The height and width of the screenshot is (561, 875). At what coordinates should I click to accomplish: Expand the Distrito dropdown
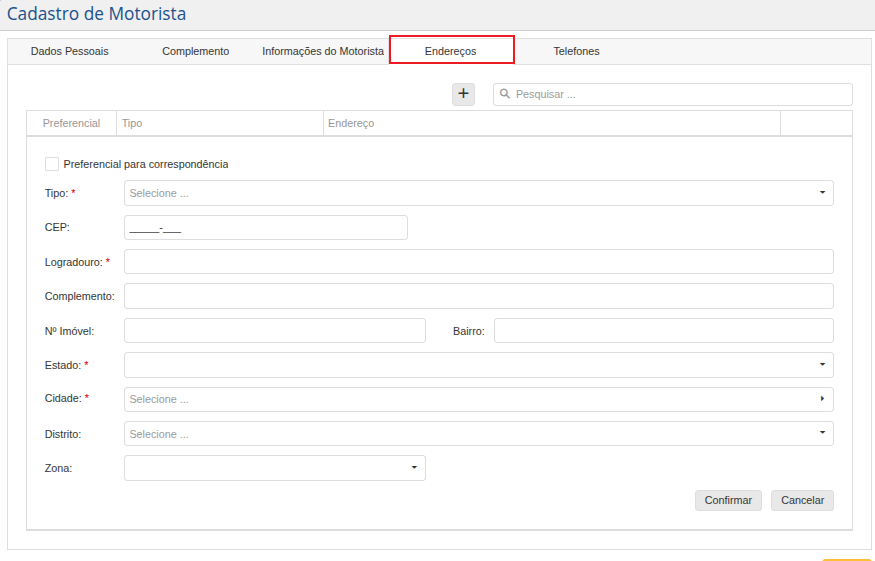pos(478,434)
